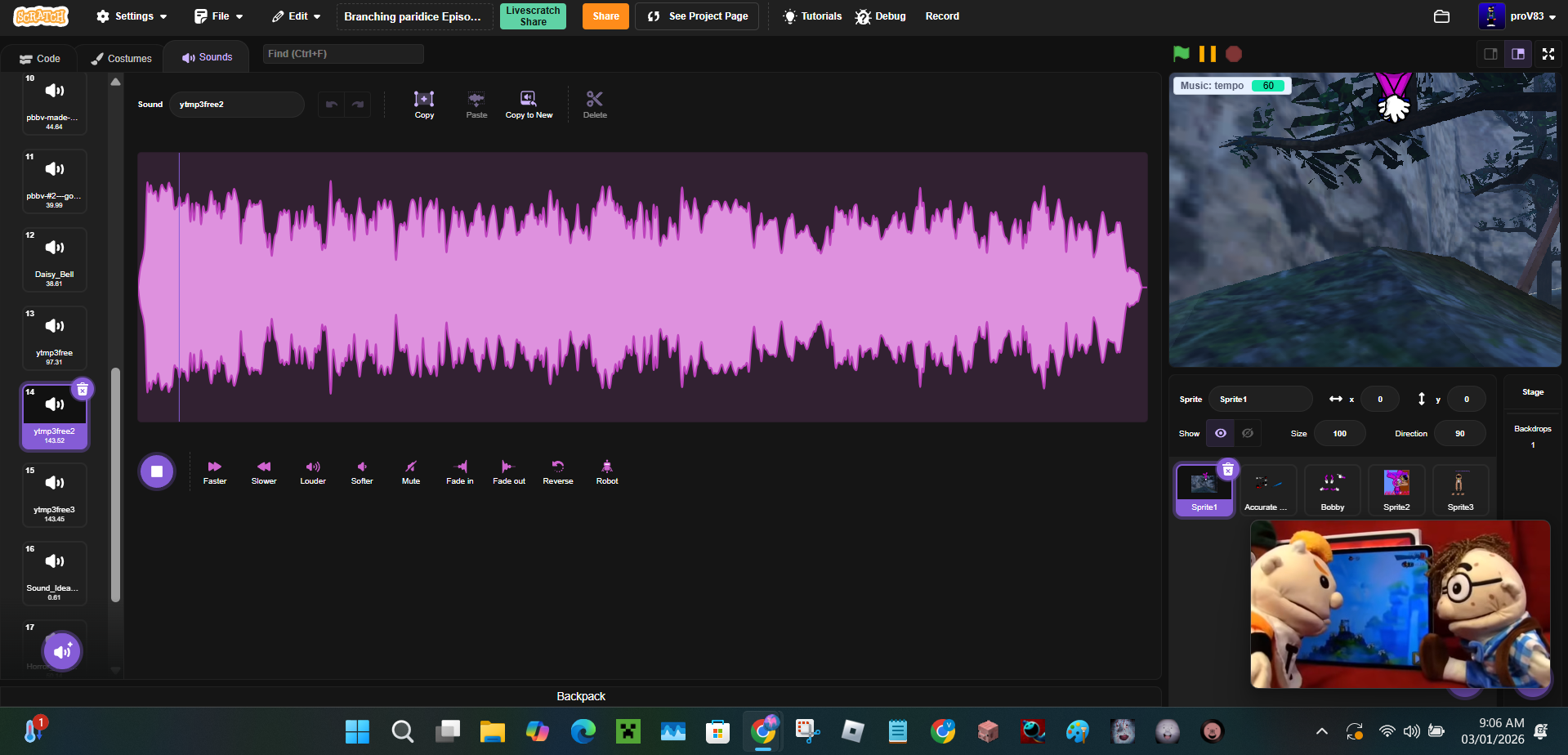Switch to the Code tab
Image resolution: width=1568 pixels, height=755 pixels.
(40, 59)
